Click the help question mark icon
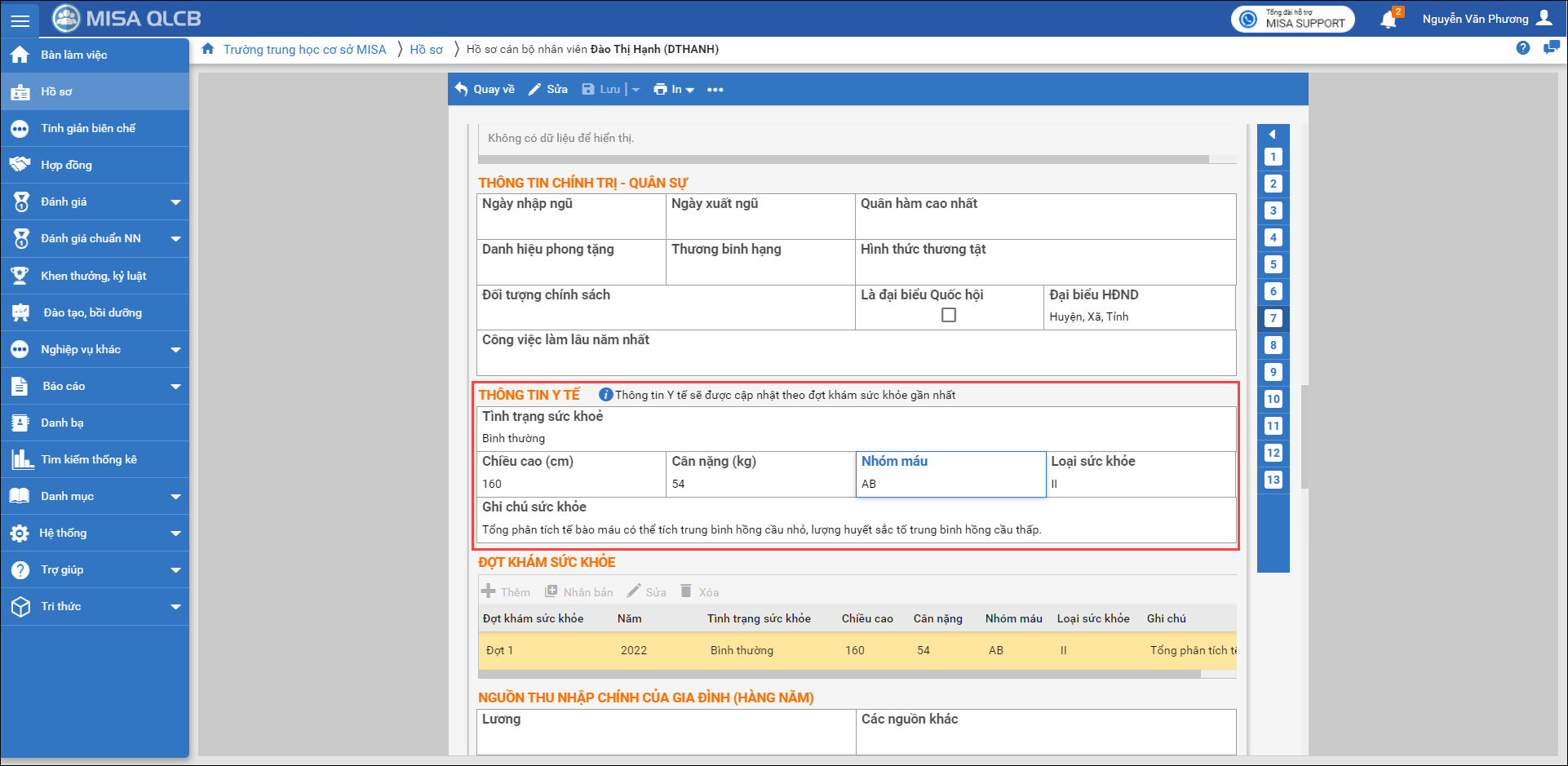 [x=1522, y=48]
